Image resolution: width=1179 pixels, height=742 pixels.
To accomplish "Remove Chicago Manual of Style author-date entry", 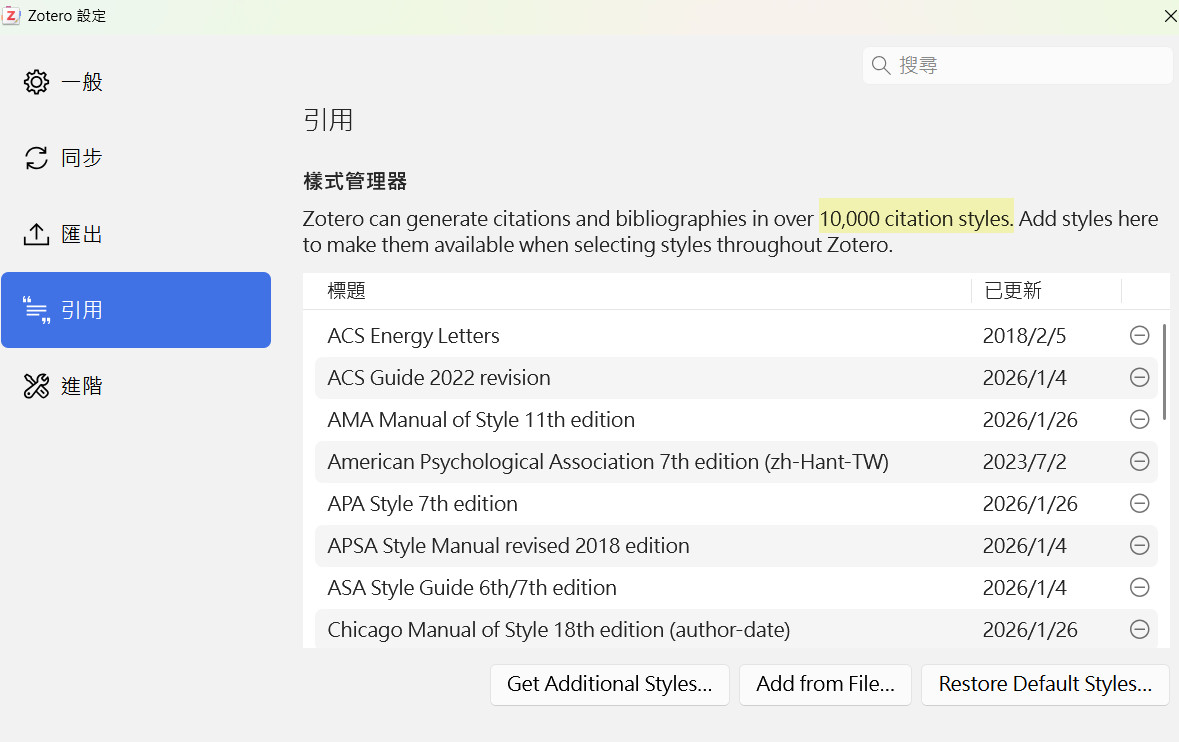I will click(1139, 630).
